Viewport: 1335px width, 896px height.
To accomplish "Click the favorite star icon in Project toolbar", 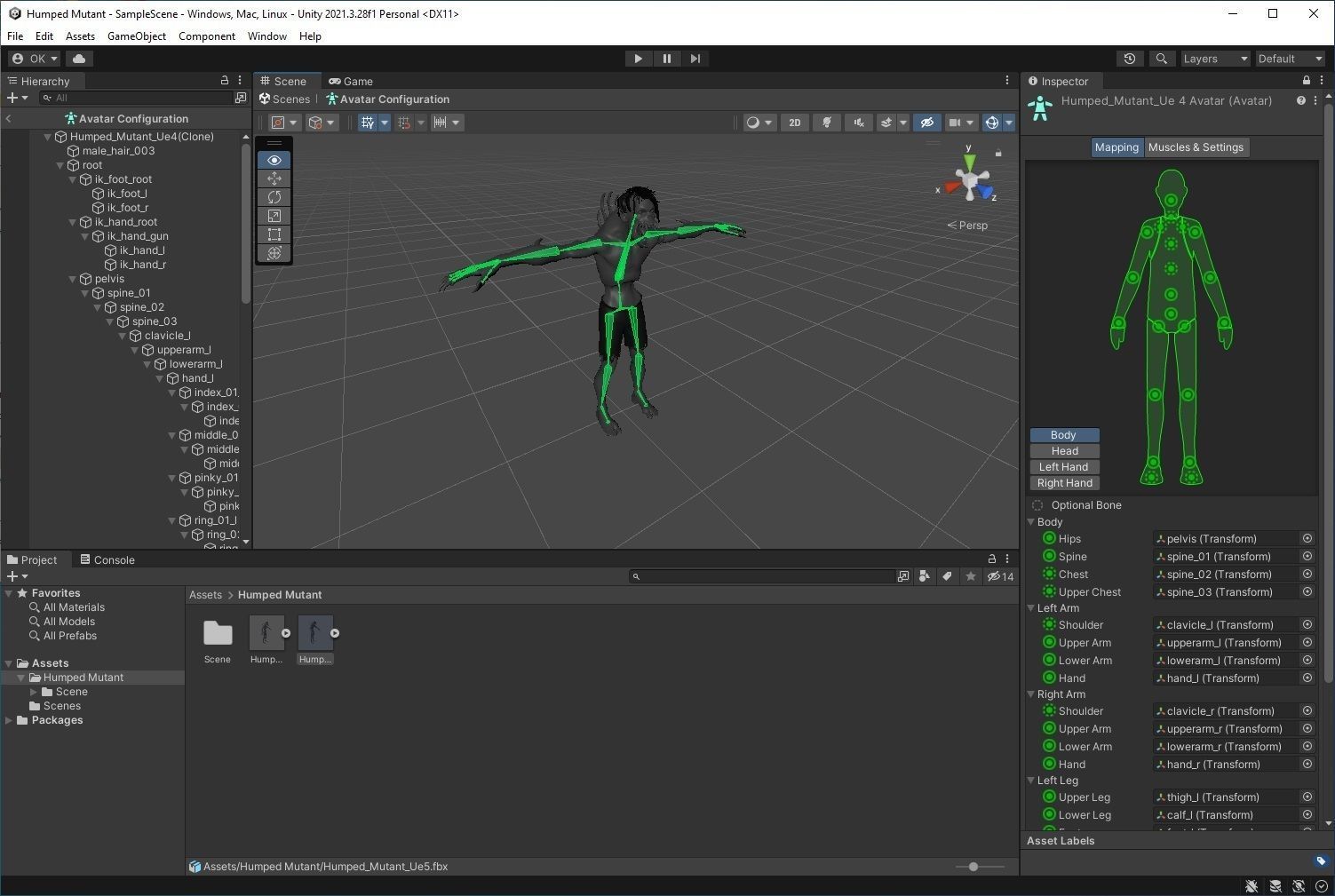I will pyautogui.click(x=970, y=576).
